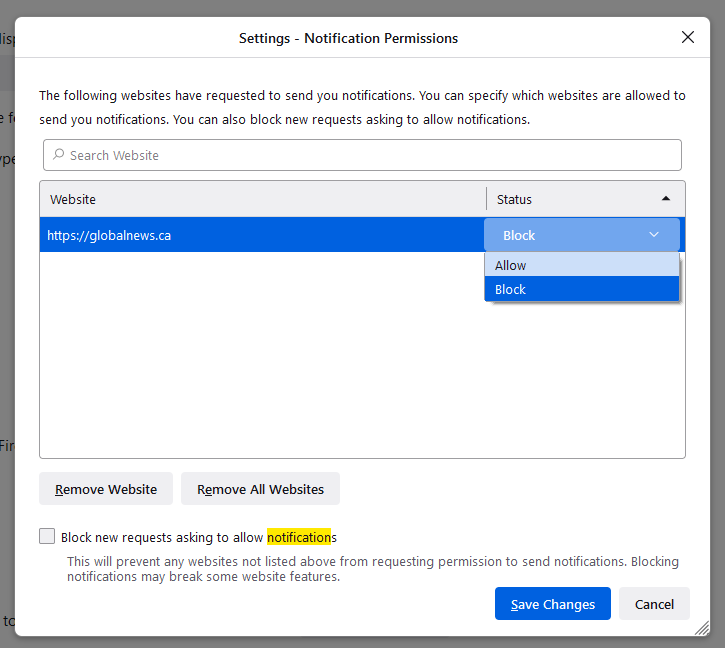Click Remove All Websites button
Screen dimensions: 725x648
(260, 489)
